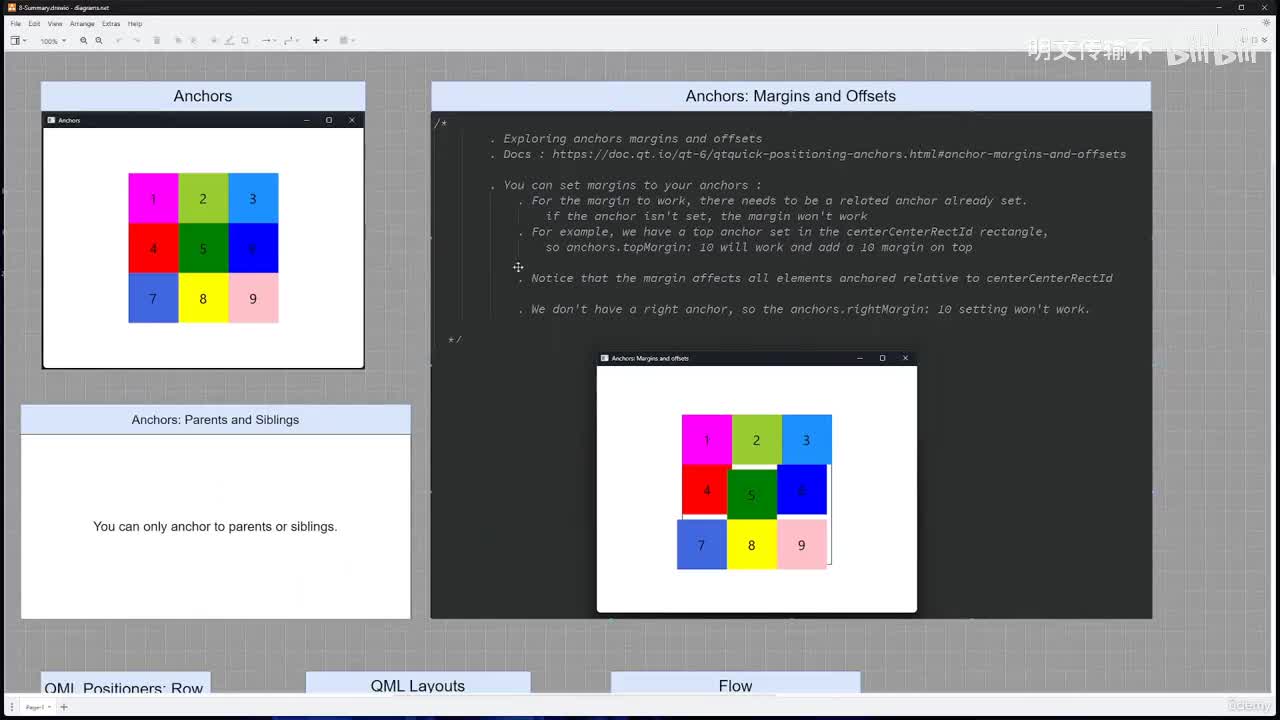
Task: Open the Insert plus dropdown
Action: pyautogui.click(x=319, y=41)
